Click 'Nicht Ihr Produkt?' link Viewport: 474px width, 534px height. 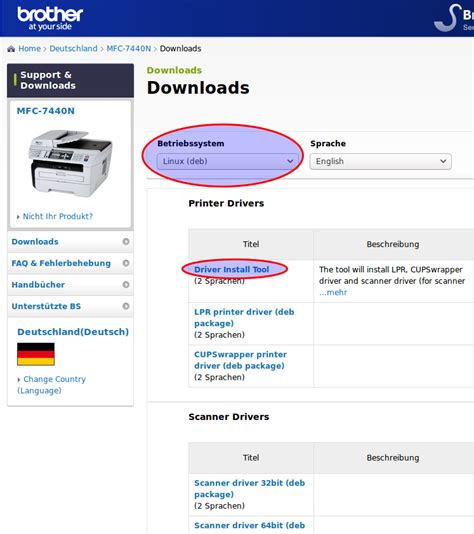click(58, 216)
